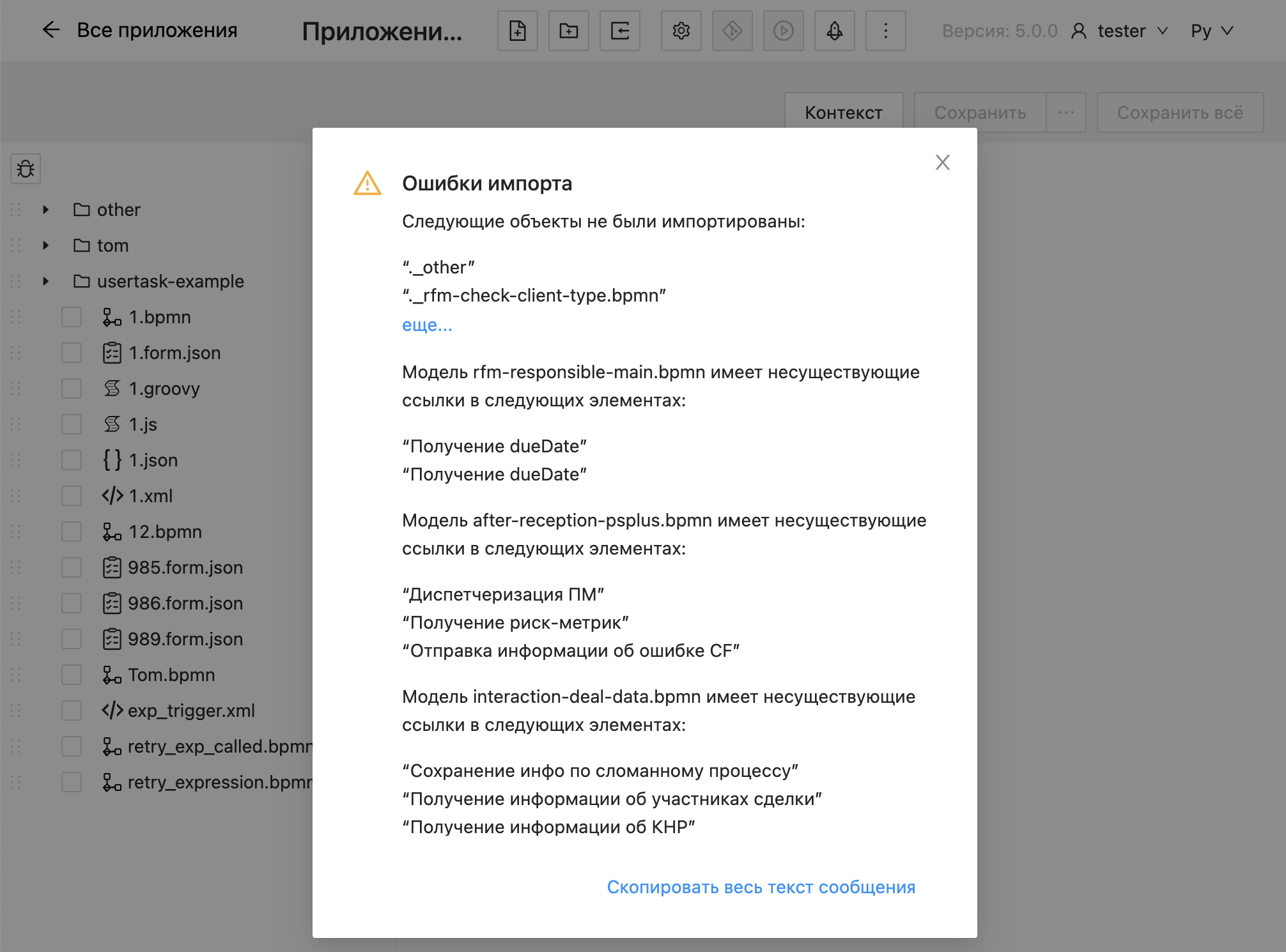Open the tester user dropdown
The width and height of the screenshot is (1286, 952).
(x=1120, y=31)
